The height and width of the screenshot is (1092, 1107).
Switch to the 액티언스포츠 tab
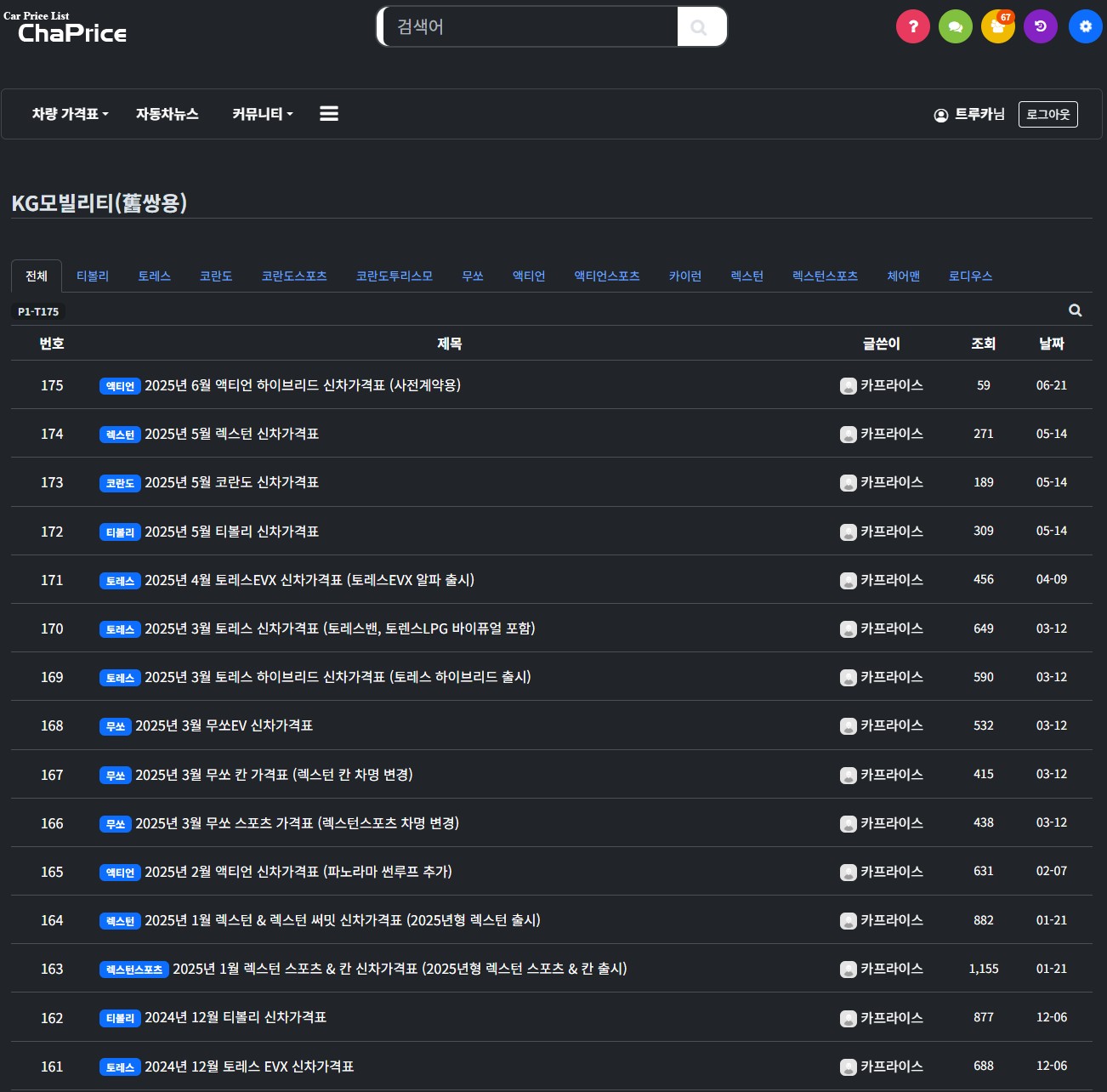tap(607, 276)
